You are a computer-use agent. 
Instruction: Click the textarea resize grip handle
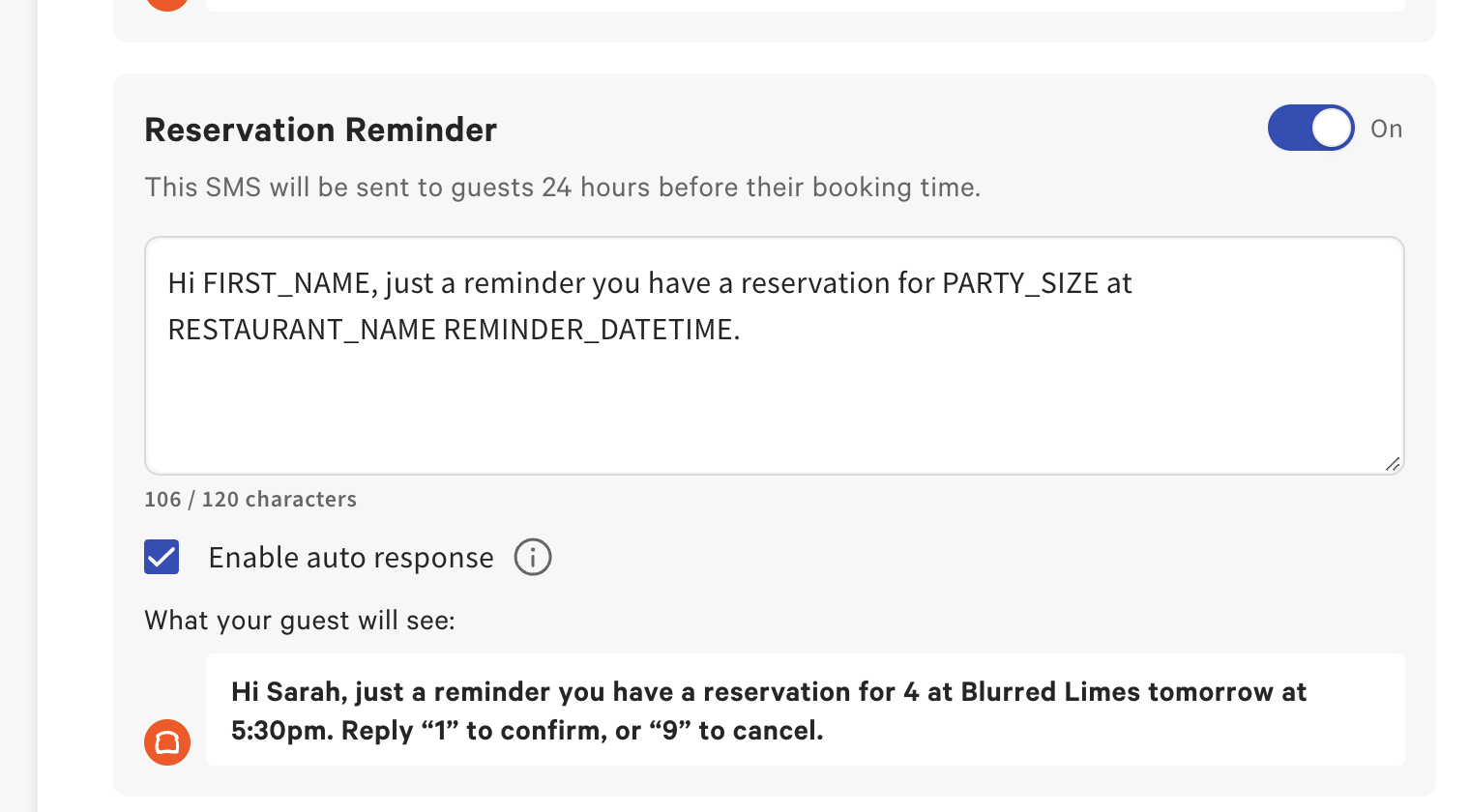(x=1393, y=465)
